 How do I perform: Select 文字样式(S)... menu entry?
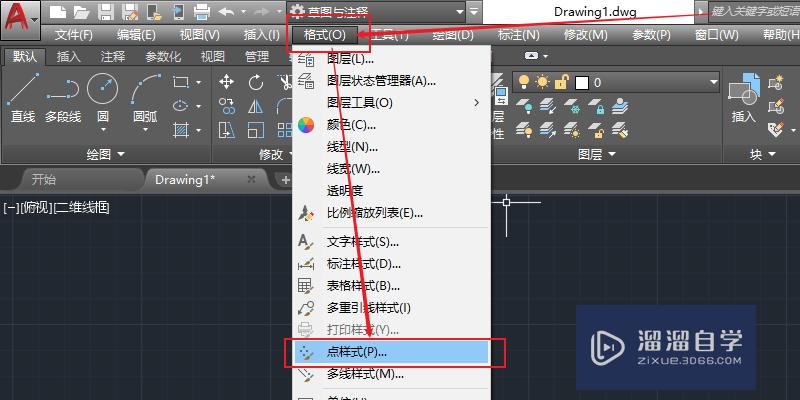tap(391, 242)
